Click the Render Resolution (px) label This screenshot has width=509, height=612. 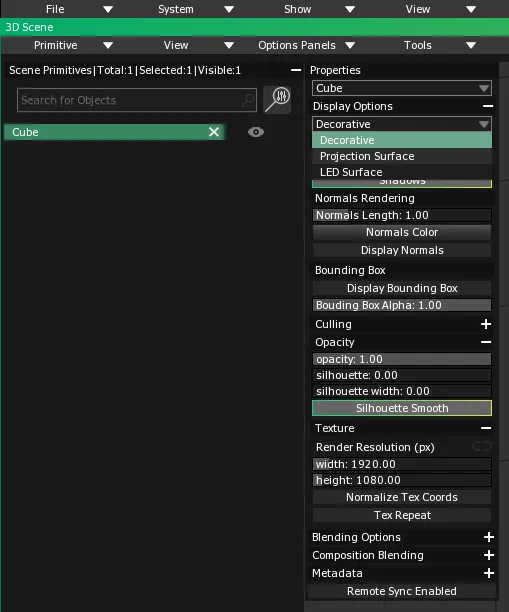(x=375, y=447)
